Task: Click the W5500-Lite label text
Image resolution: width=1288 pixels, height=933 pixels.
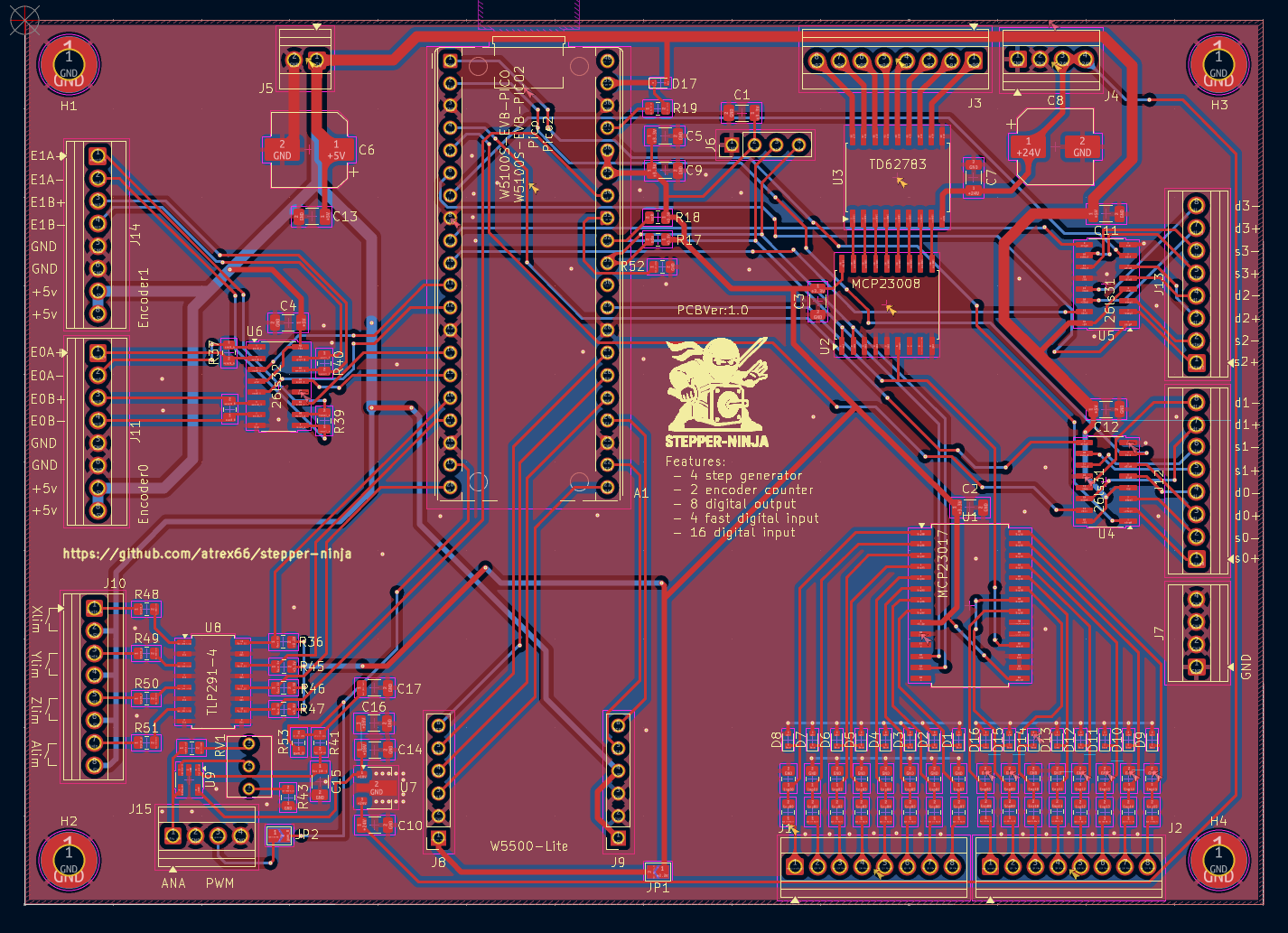Action: click(x=529, y=846)
